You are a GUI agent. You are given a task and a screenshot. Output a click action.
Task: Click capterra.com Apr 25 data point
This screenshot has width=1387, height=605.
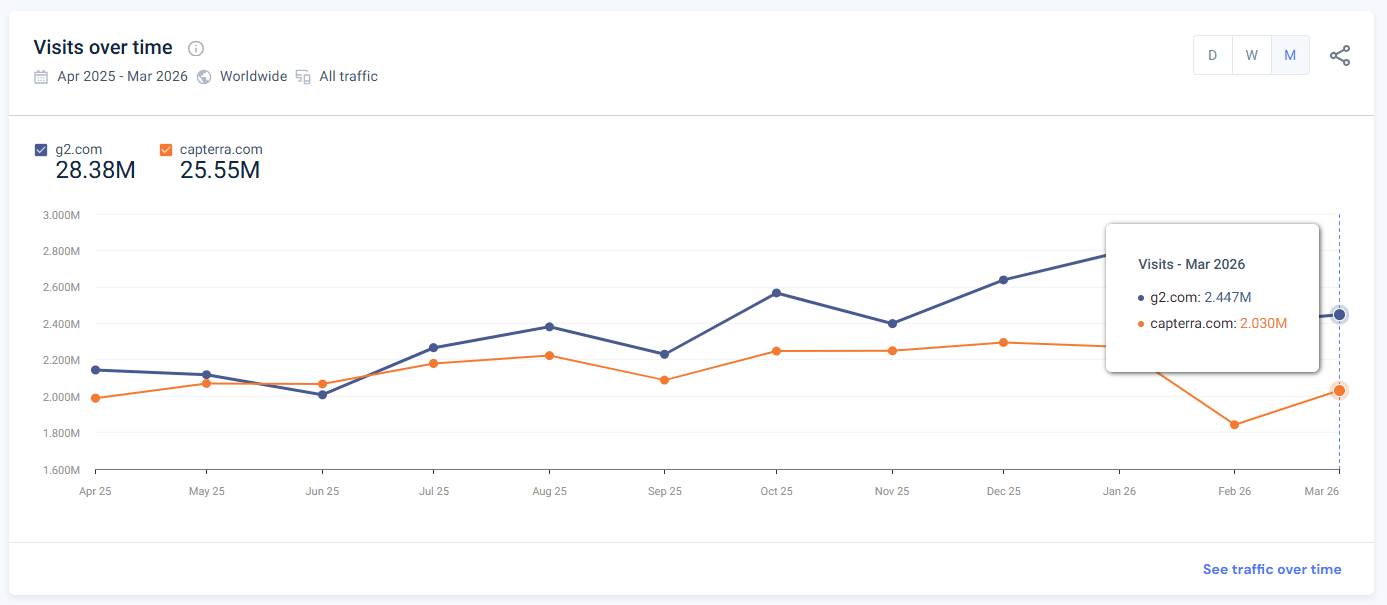point(95,398)
